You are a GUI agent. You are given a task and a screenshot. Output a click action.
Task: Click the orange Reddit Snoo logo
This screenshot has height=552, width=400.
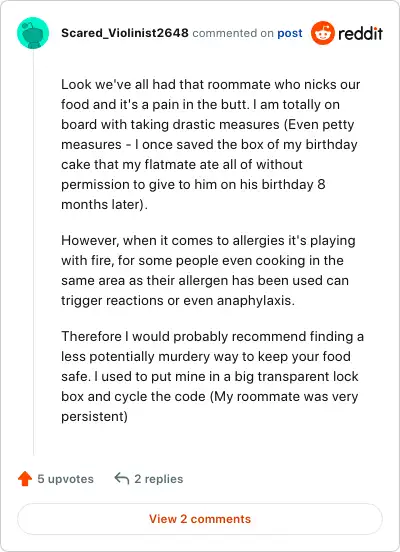[x=323, y=33]
